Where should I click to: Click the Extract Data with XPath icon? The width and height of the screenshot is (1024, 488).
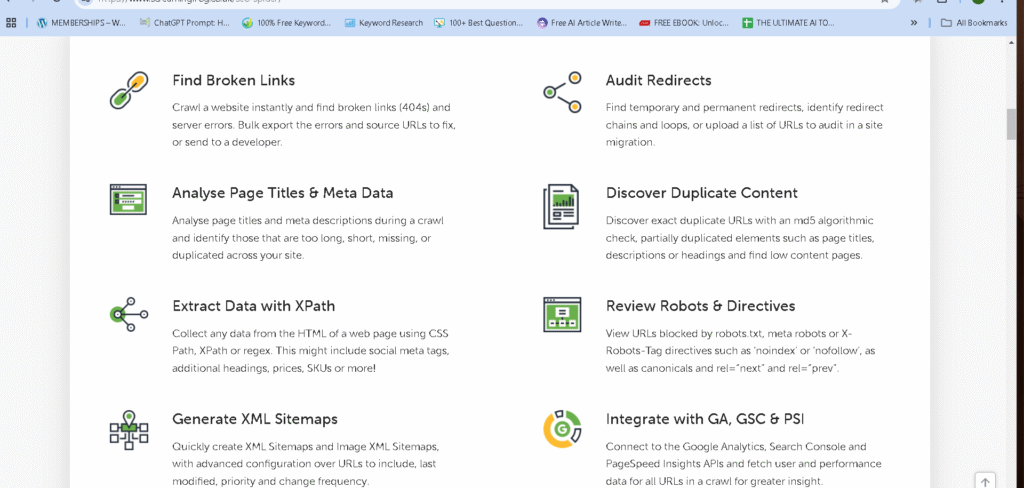(128, 314)
